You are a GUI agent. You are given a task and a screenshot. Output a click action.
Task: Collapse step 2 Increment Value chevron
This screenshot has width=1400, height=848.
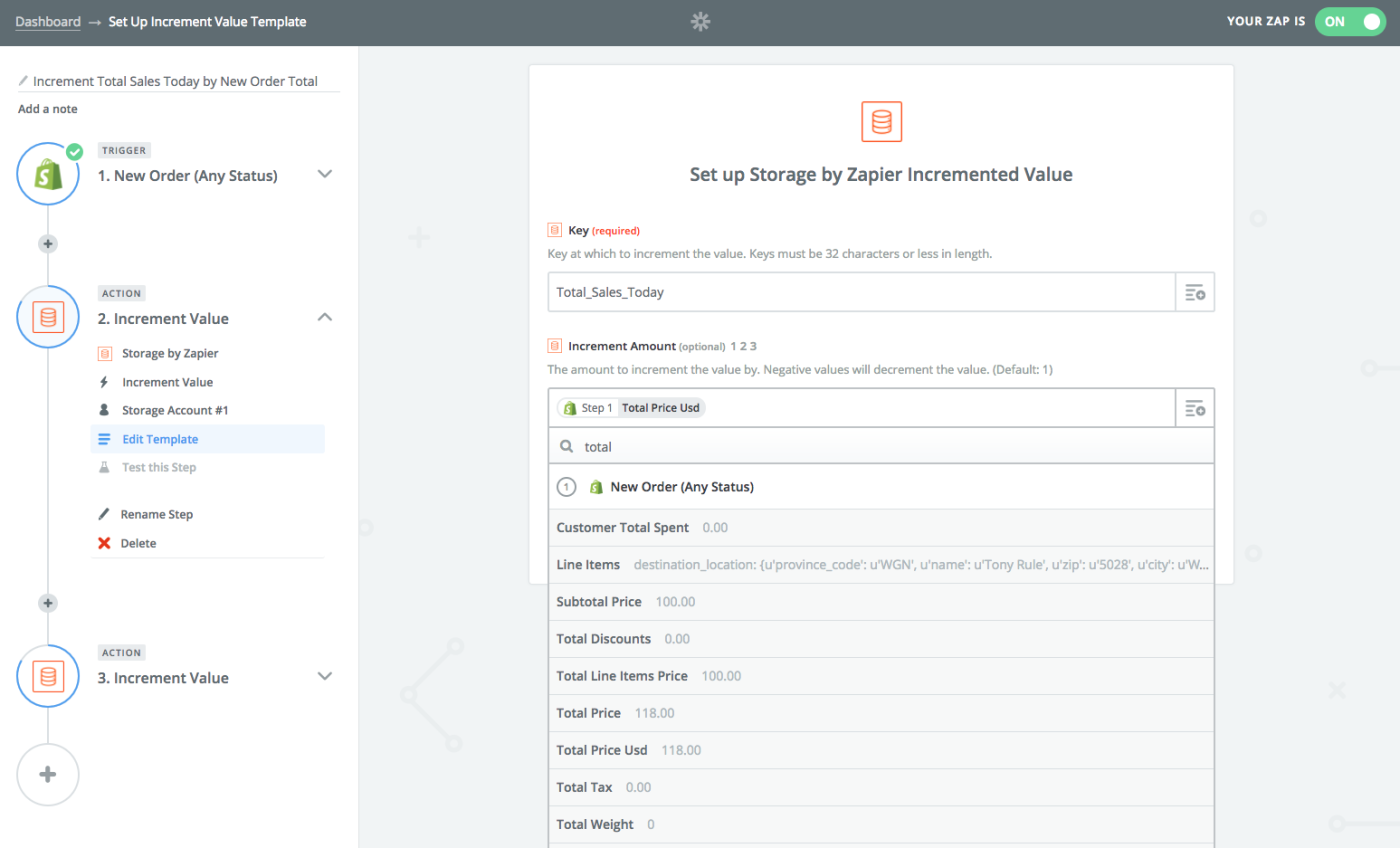(x=324, y=317)
